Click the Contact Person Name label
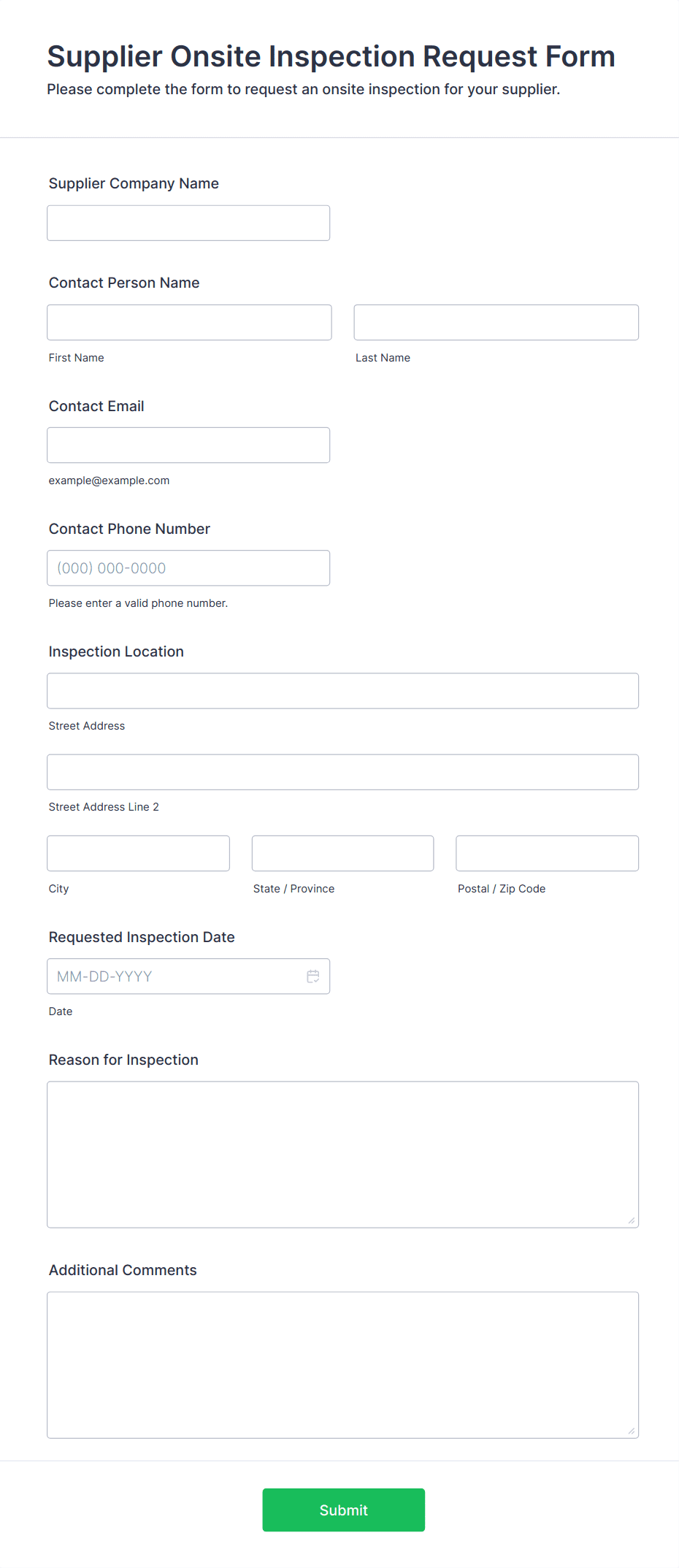679x1568 pixels. [x=124, y=283]
